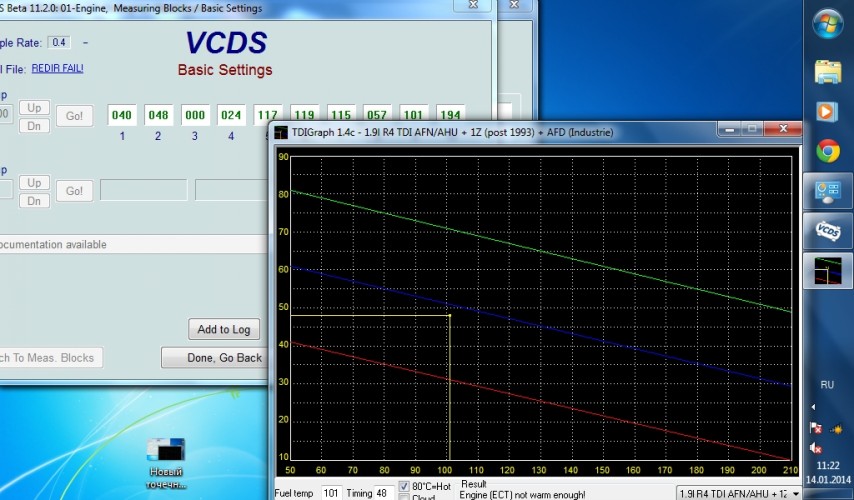Click the first group Go! button
Screen dimensions: 854x500
tap(74, 116)
